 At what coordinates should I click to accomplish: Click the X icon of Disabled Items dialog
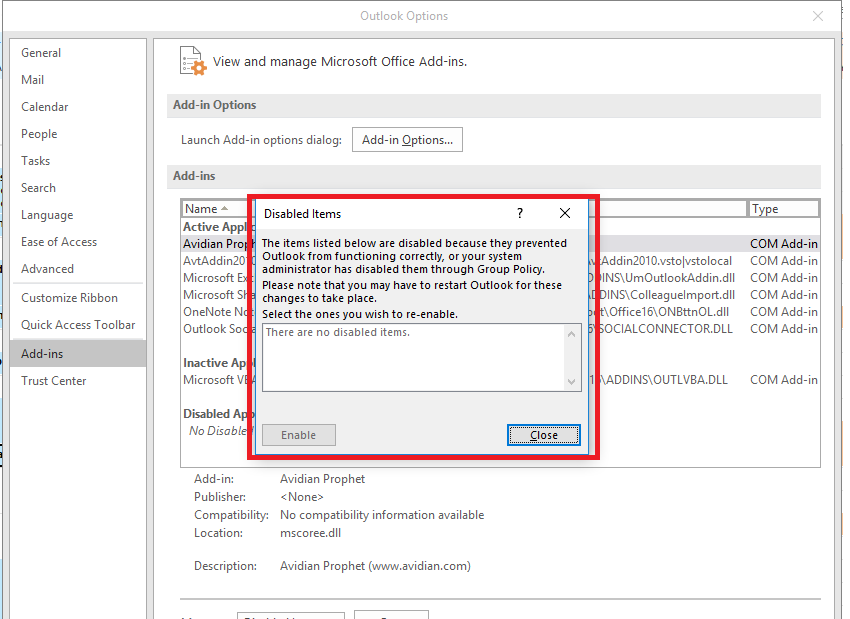coord(565,214)
